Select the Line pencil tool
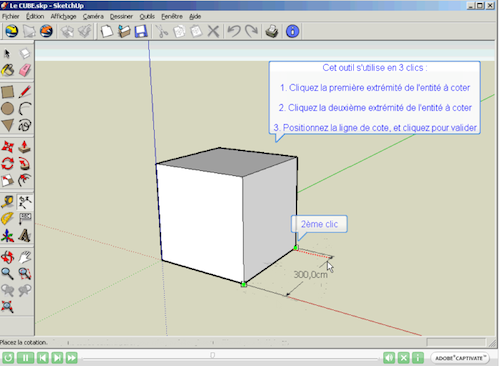This screenshot has width=500, height=366. [x=25, y=92]
